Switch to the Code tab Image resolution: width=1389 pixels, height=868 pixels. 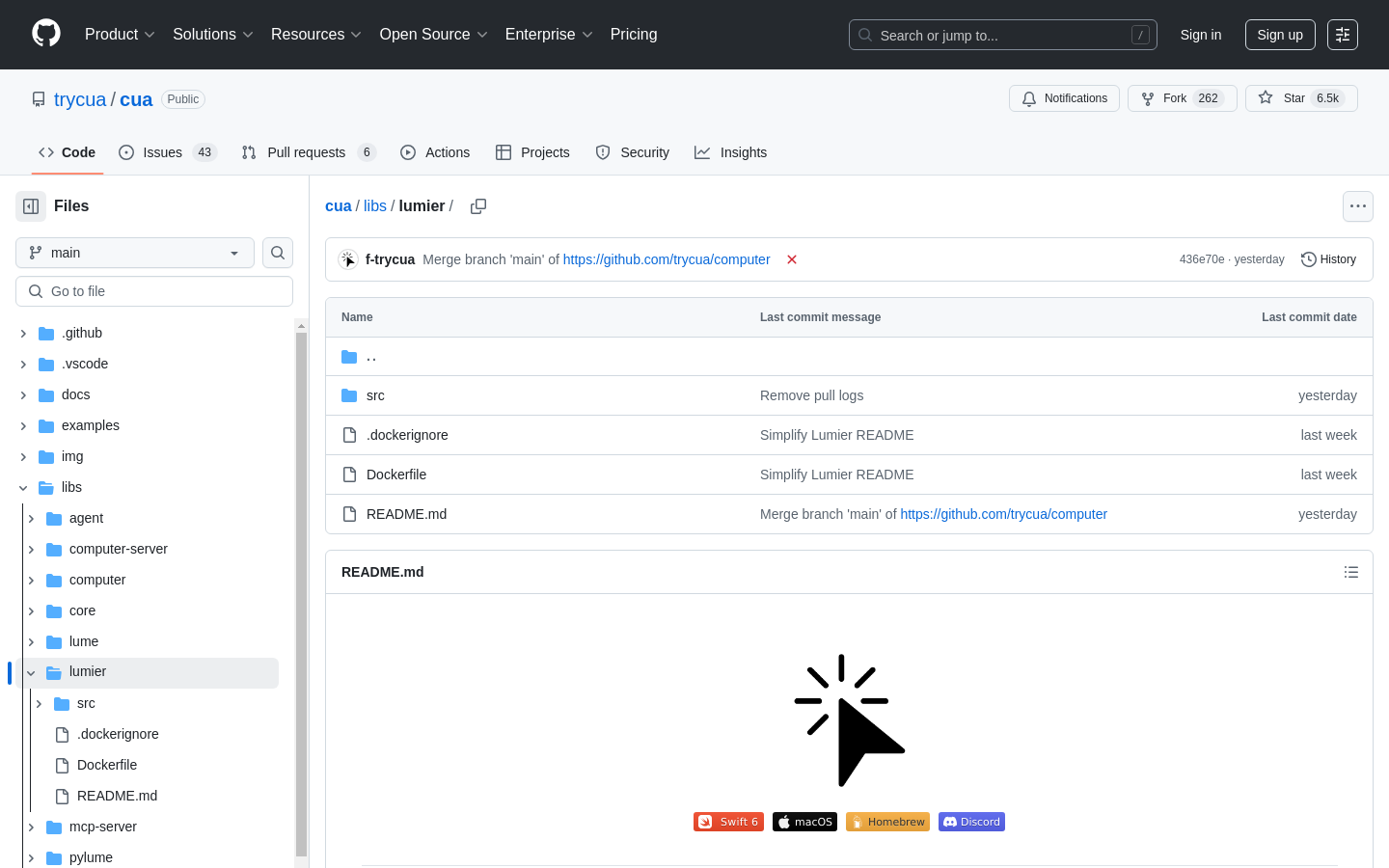68,152
